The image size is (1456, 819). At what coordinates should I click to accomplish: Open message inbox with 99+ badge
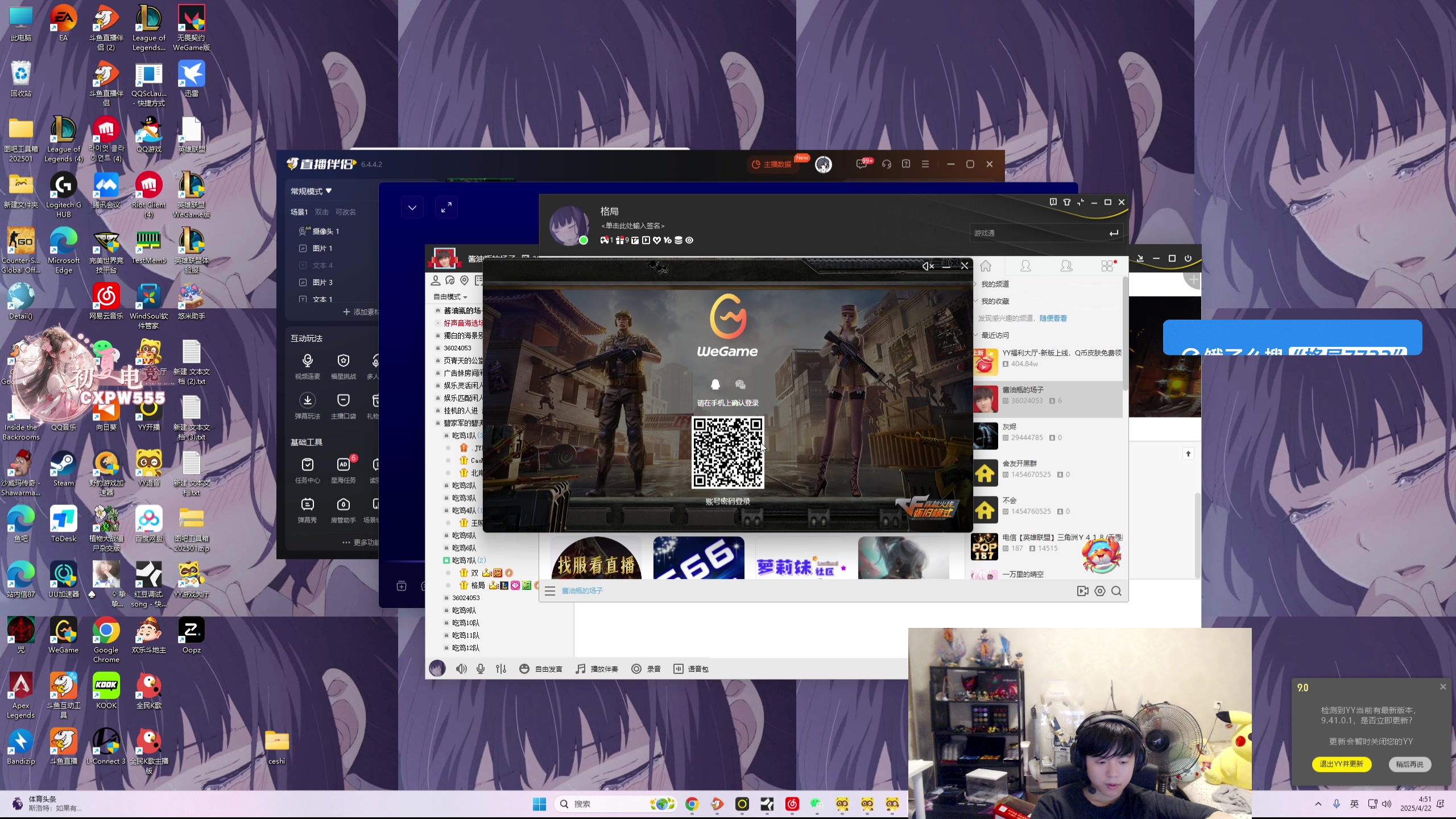[862, 164]
